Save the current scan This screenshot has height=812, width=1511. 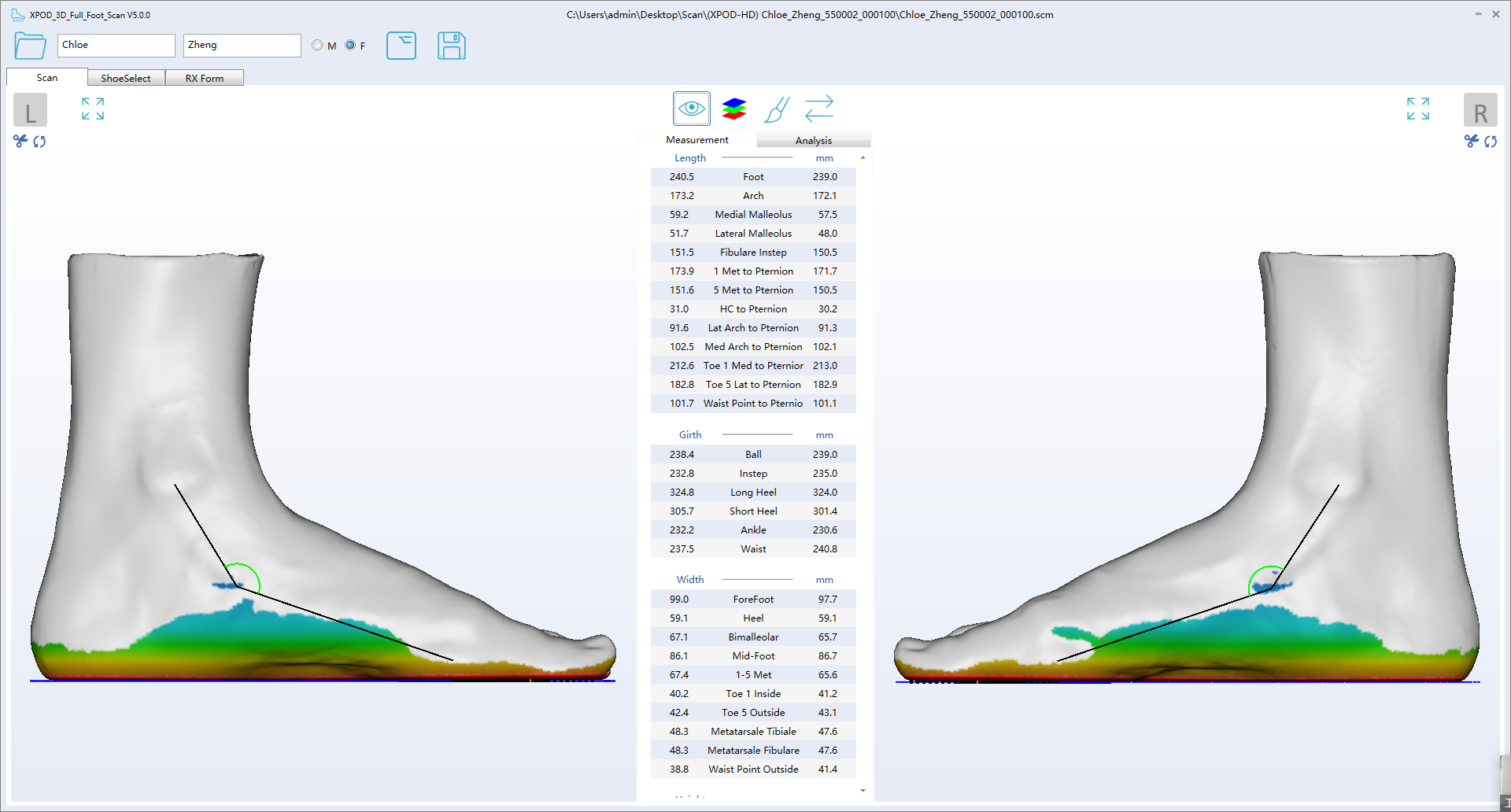[x=451, y=46]
